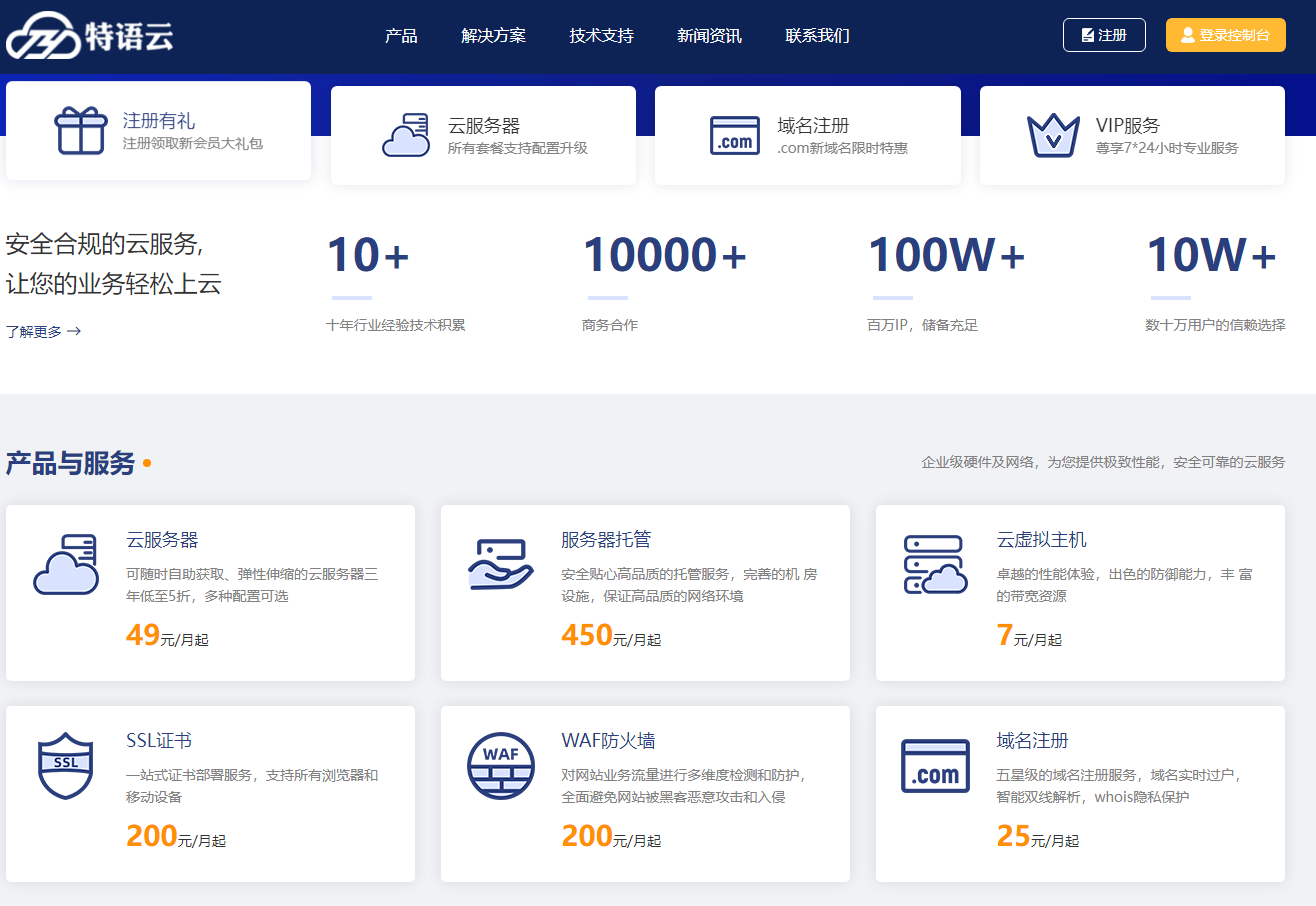Click the .com icon in products 域名注册 card
The width and height of the screenshot is (1316, 906).
[x=935, y=766]
